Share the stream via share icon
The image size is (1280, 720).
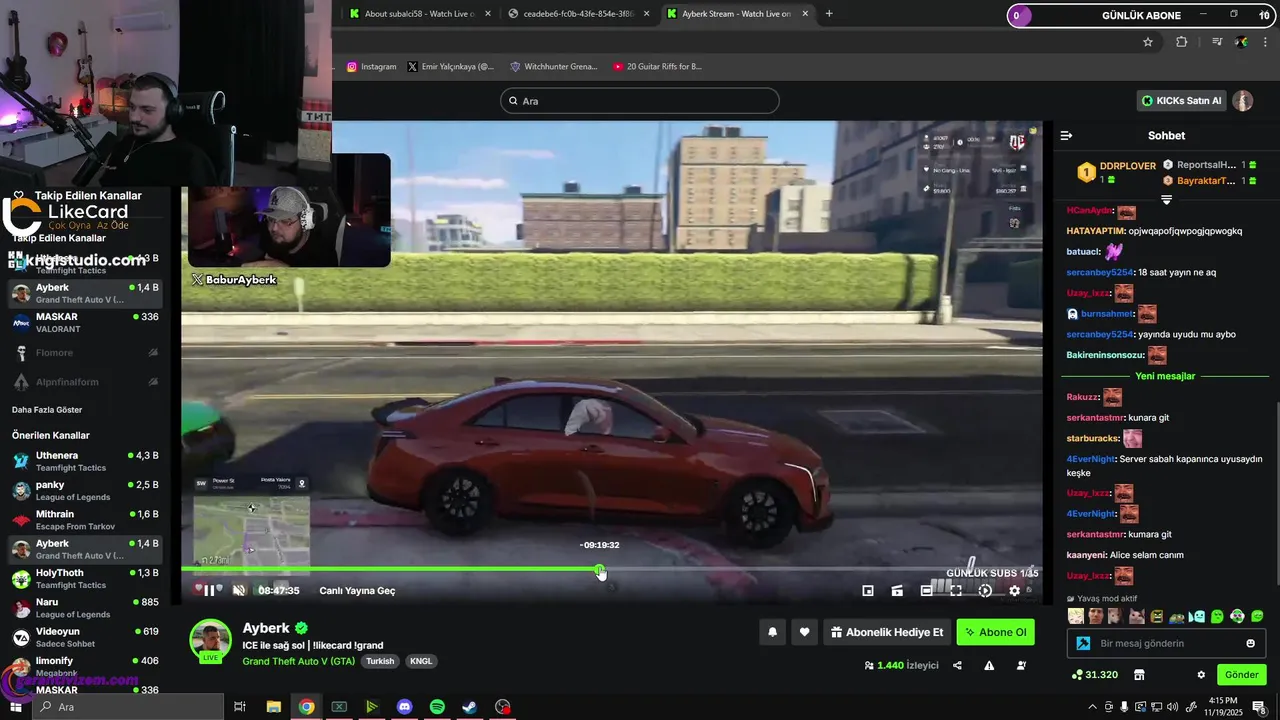click(x=958, y=665)
